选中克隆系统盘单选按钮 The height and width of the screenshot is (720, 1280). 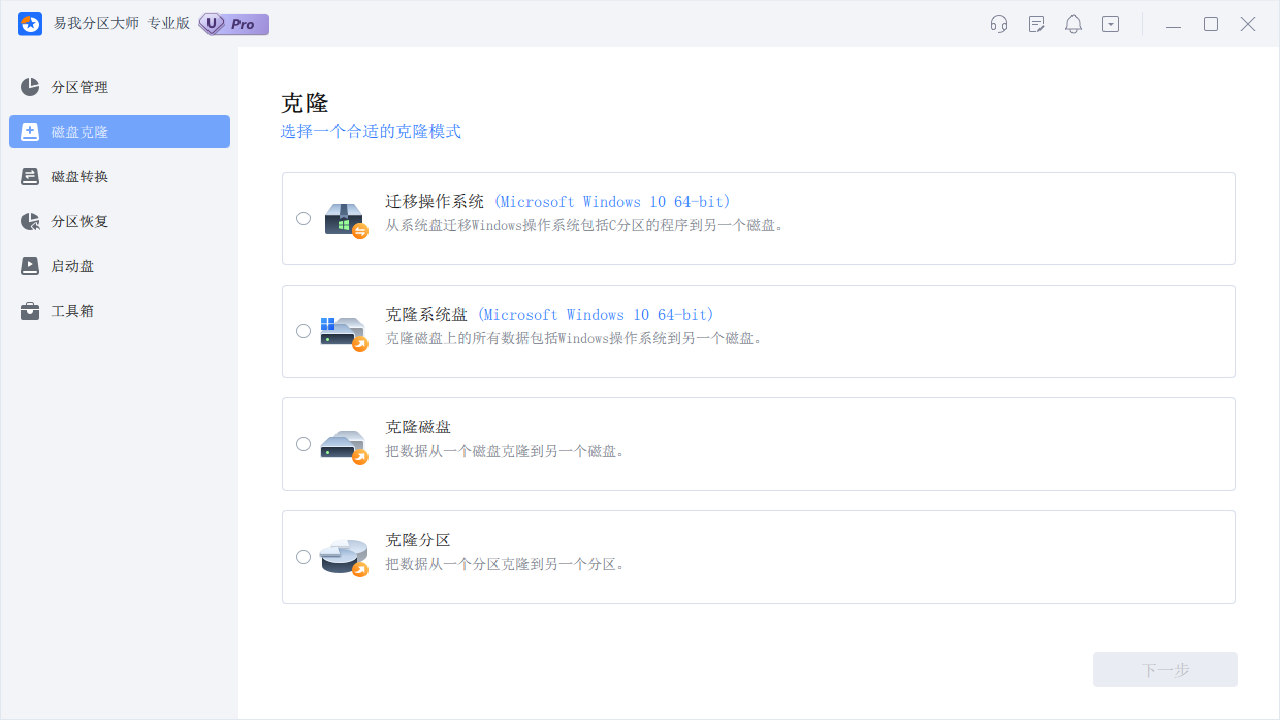tap(303, 331)
